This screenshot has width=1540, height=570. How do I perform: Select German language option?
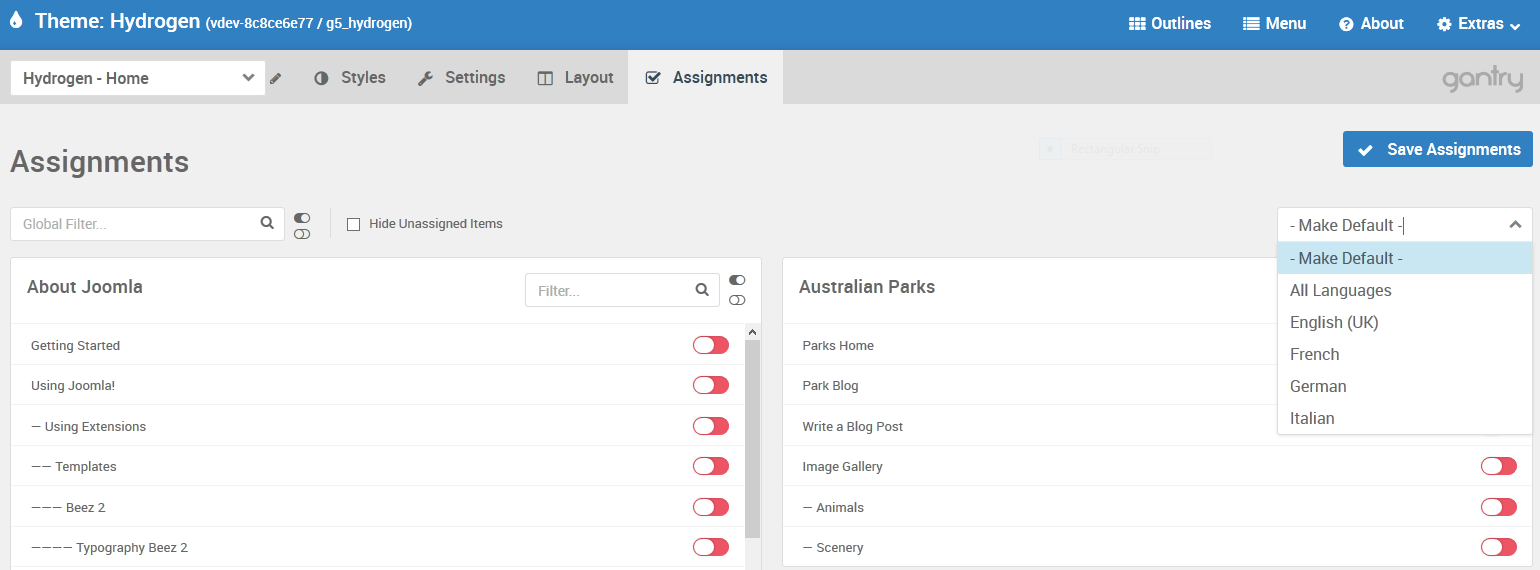click(1405, 386)
